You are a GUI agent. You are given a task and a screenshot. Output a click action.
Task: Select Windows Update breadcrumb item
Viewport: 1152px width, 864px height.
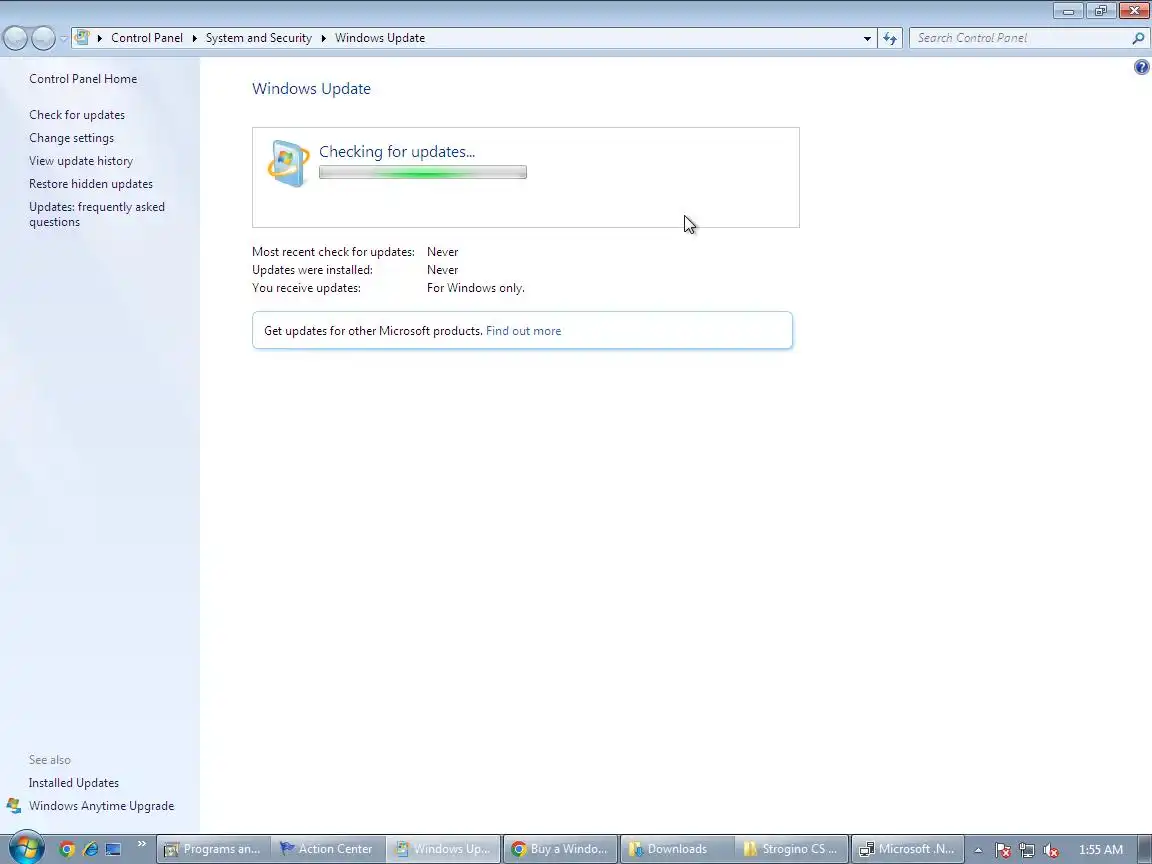pos(380,38)
